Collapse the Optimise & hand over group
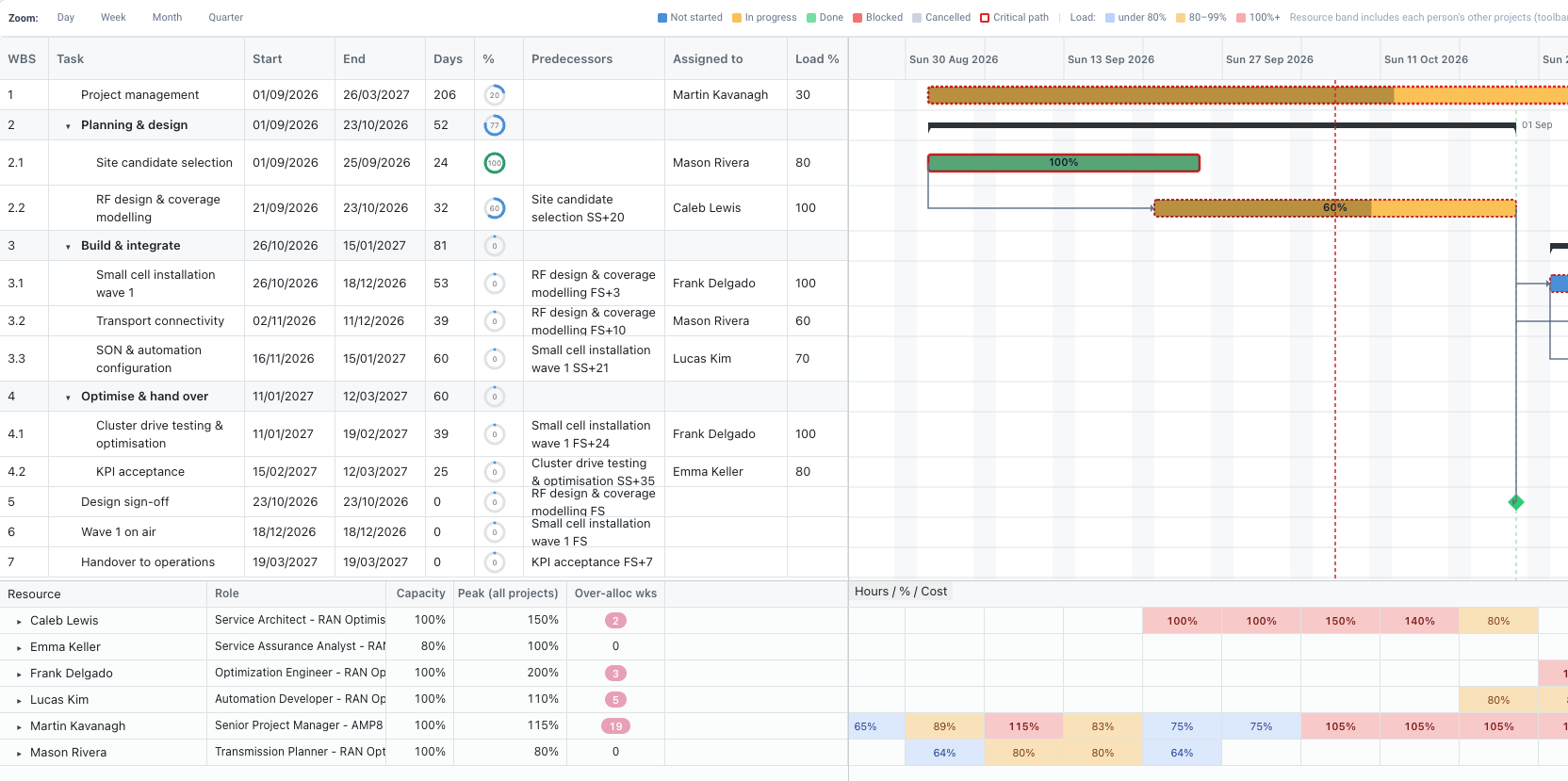This screenshot has height=781, width=1568. pos(68,398)
